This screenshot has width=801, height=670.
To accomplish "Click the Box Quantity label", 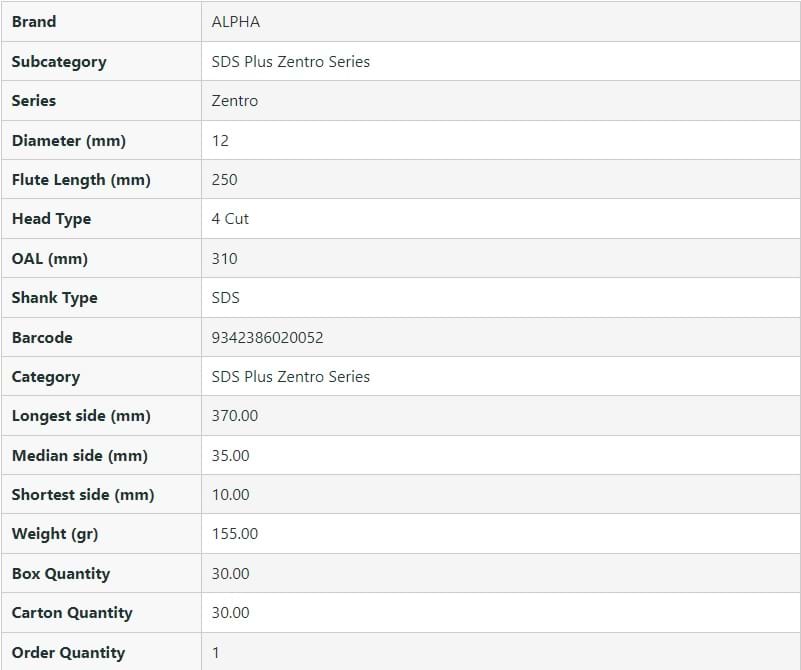I will [61, 574].
